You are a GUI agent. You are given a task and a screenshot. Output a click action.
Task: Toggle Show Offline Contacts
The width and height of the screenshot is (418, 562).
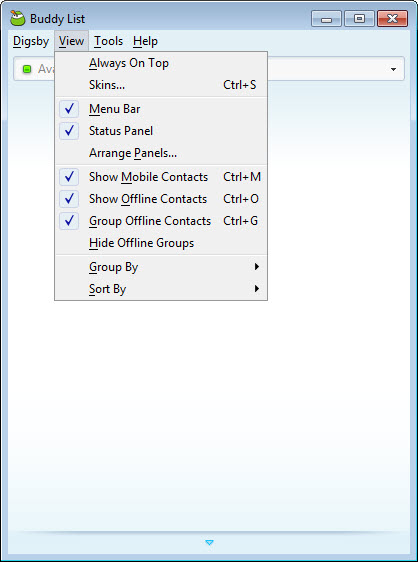161,199
